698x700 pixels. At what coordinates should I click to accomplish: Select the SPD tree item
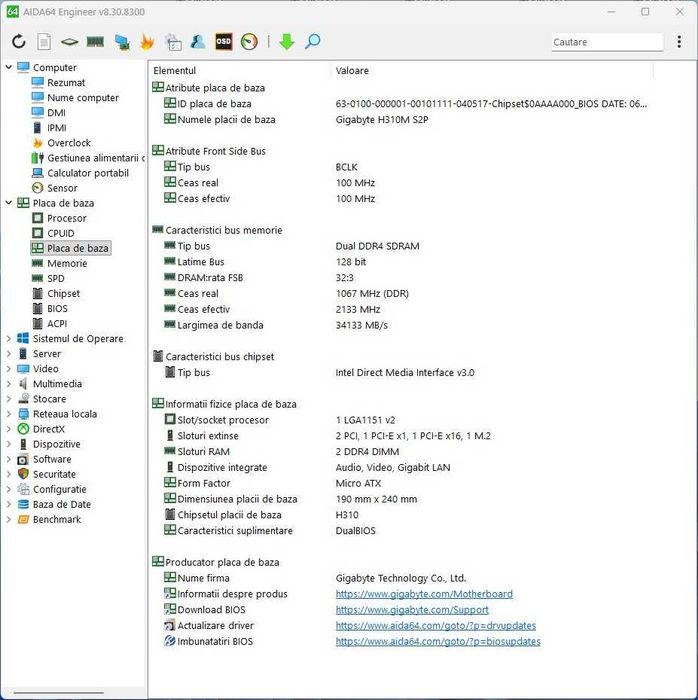pyautogui.click(x=55, y=279)
